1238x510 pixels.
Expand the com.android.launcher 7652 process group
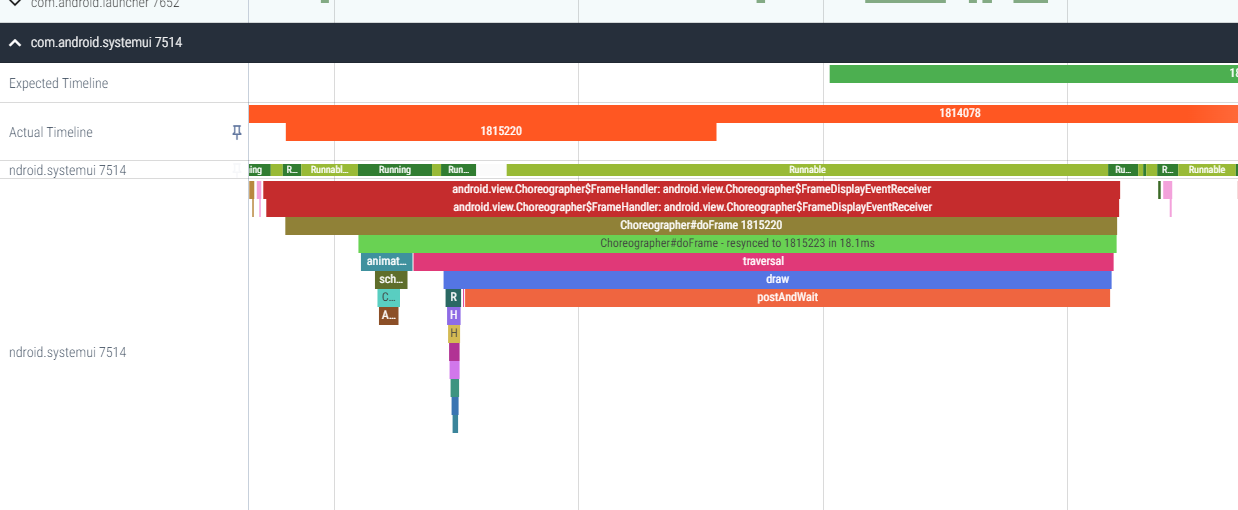15,4
